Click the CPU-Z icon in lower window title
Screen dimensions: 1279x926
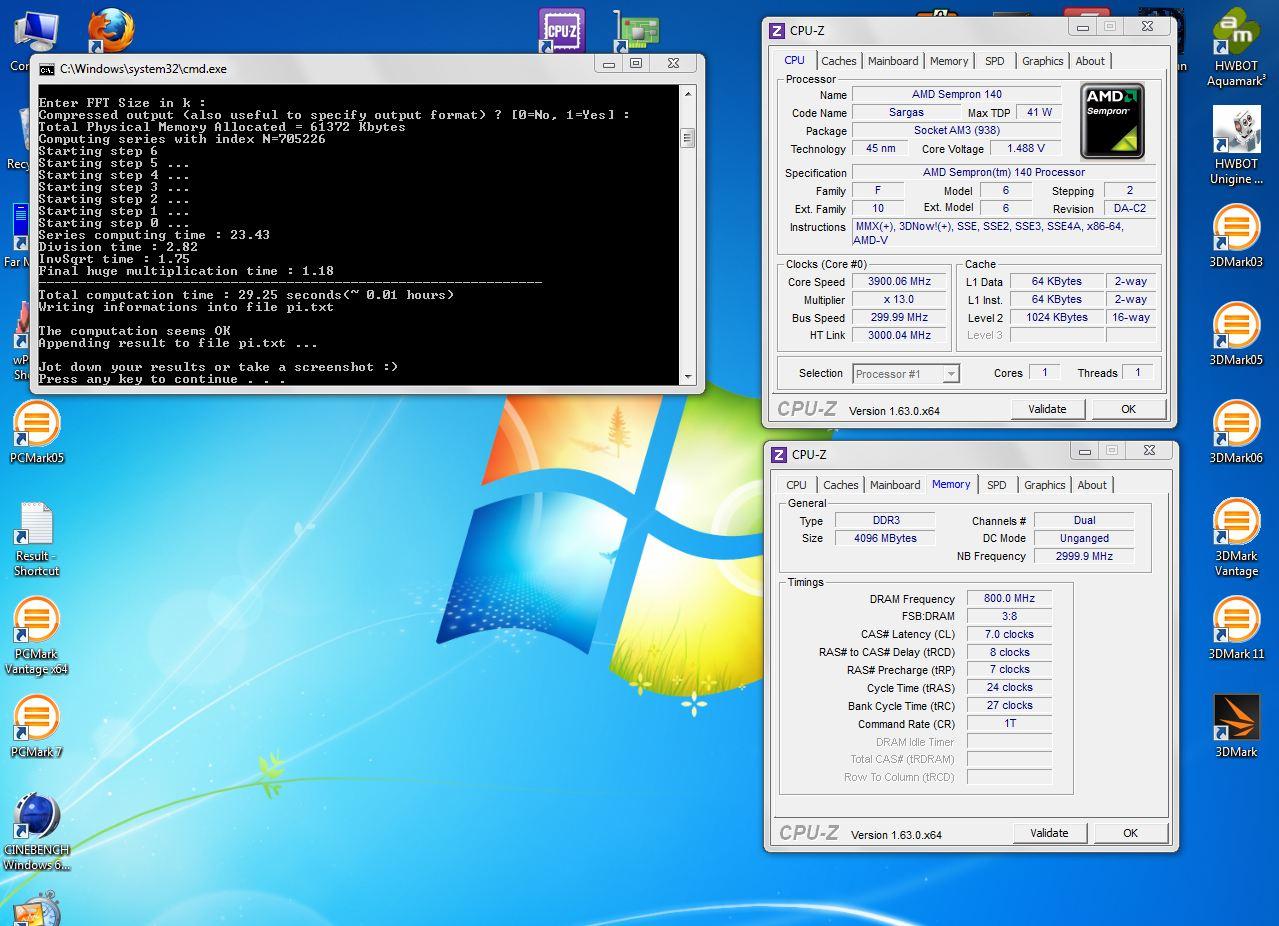coord(779,454)
